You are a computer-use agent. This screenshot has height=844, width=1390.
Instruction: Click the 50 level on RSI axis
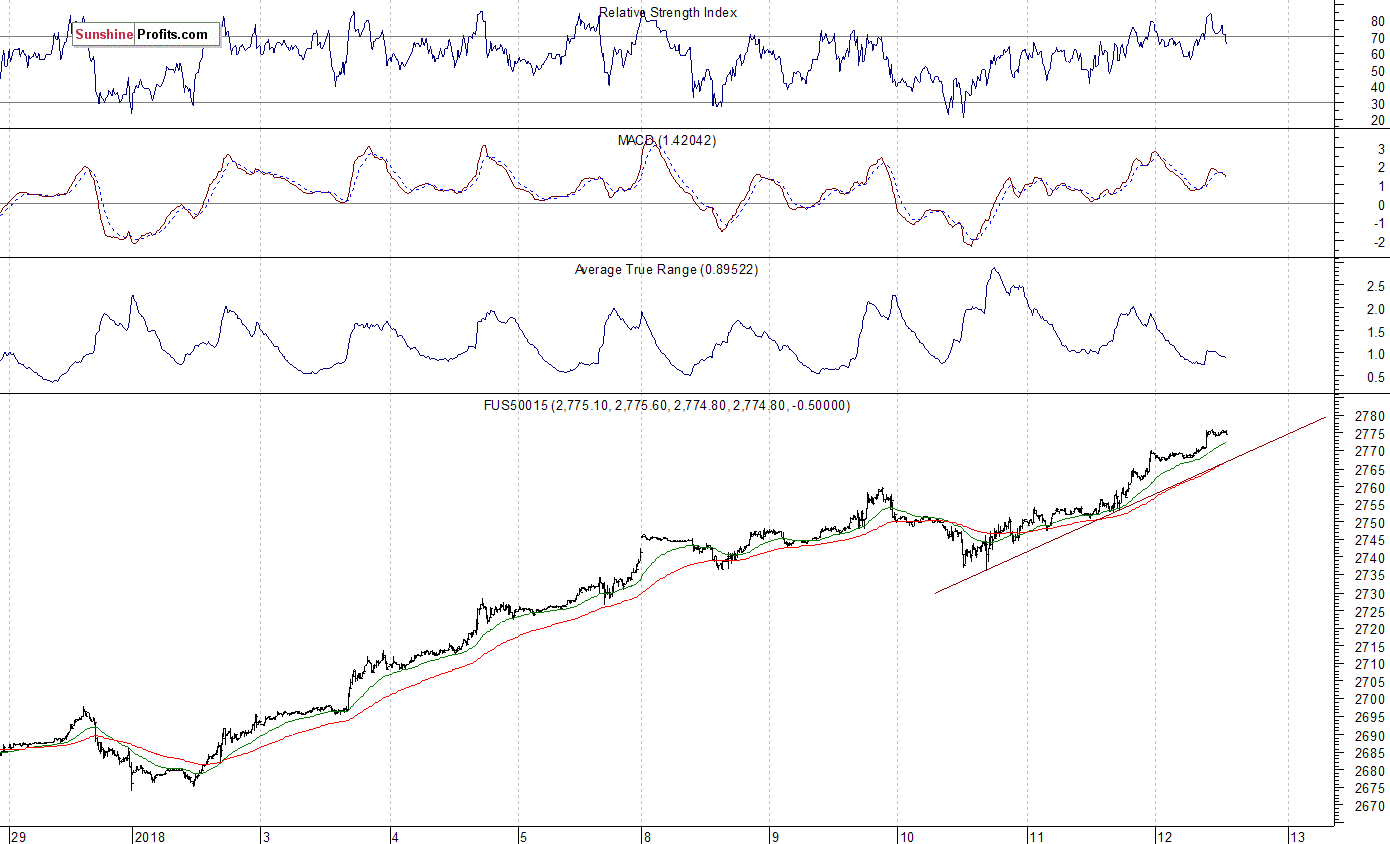1378,71
